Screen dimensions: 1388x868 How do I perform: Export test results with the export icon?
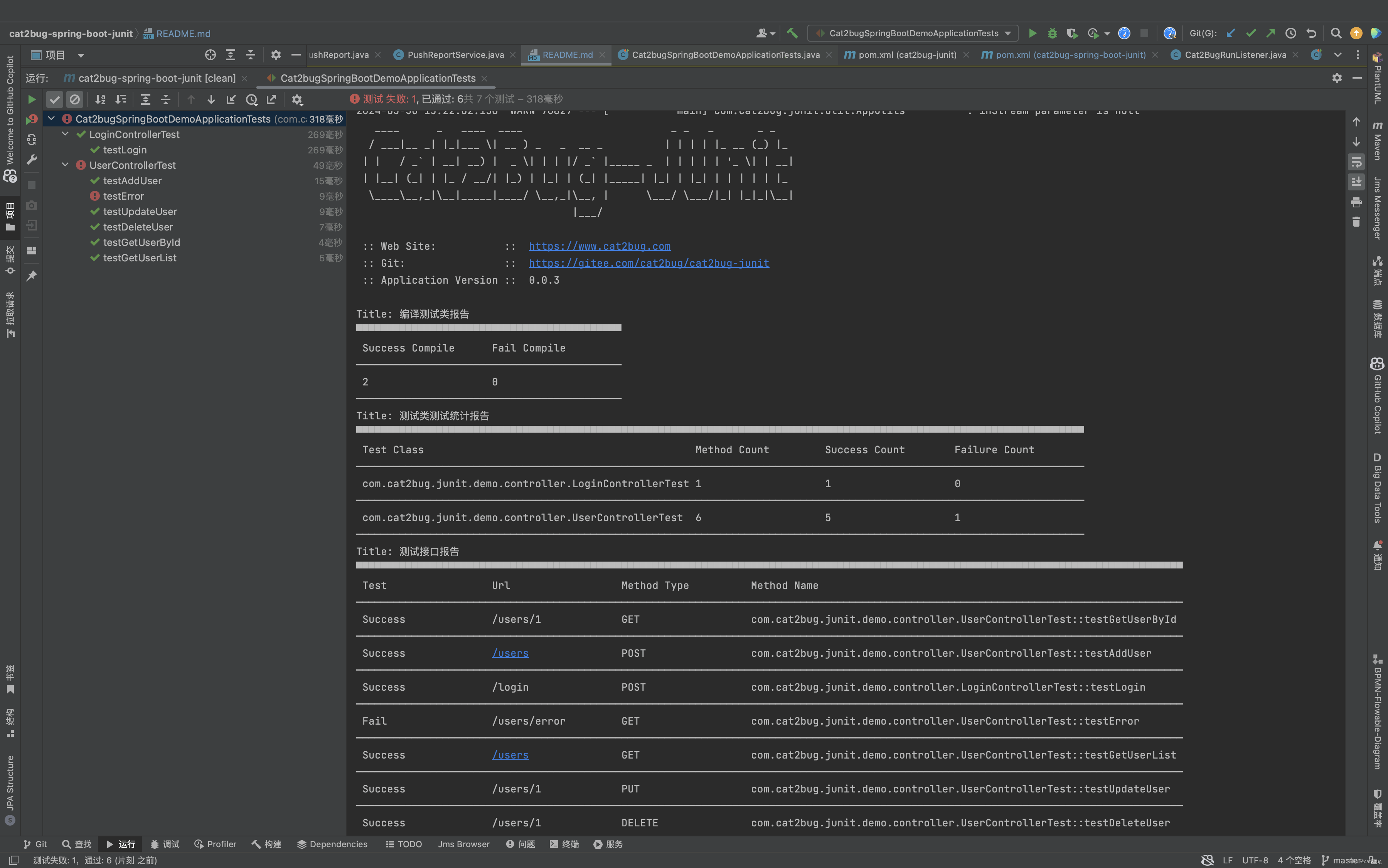tap(271, 100)
